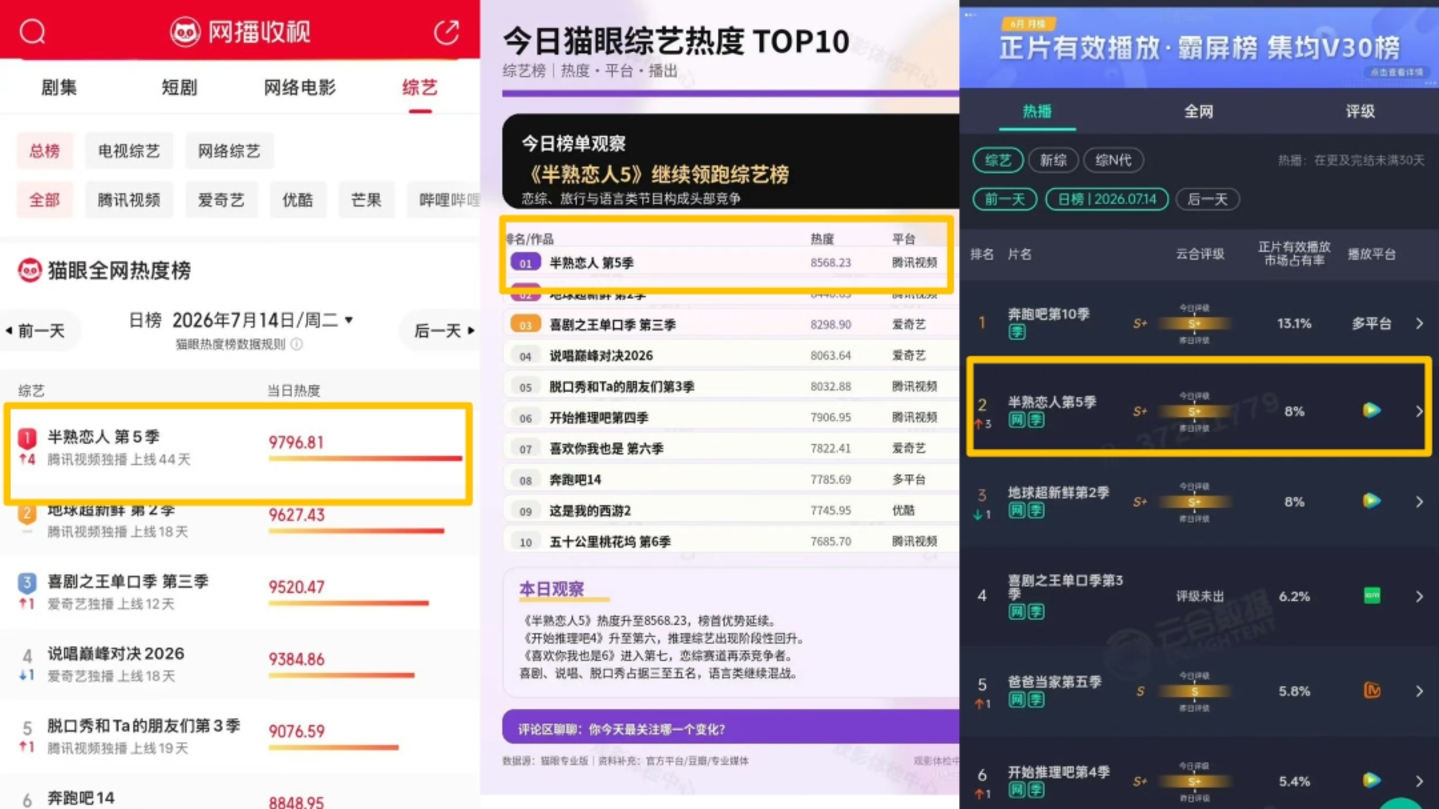1439x809 pixels.
Task: Tap the share arrow icon in the red header
Action: click(446, 31)
